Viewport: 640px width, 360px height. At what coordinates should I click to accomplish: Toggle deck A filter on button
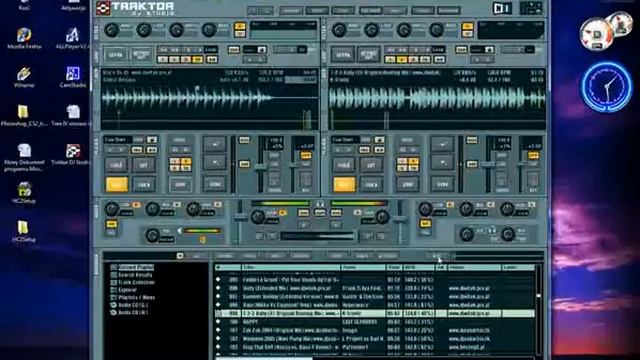[240, 27]
